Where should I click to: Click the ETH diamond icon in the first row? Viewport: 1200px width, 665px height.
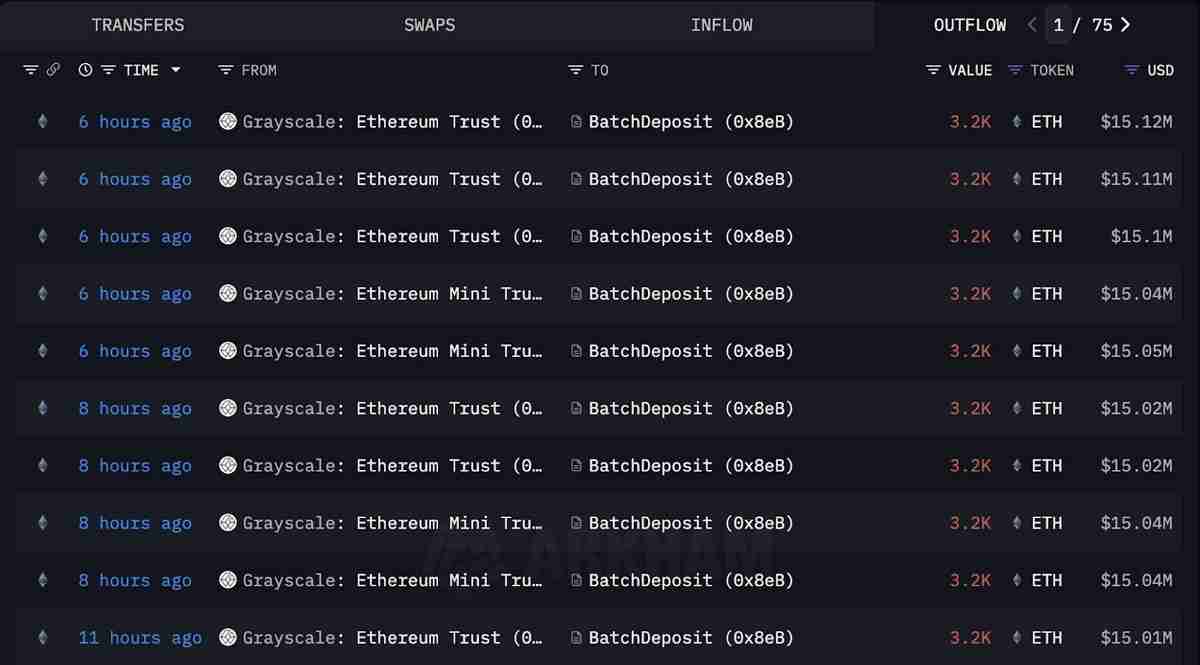click(x=41, y=121)
